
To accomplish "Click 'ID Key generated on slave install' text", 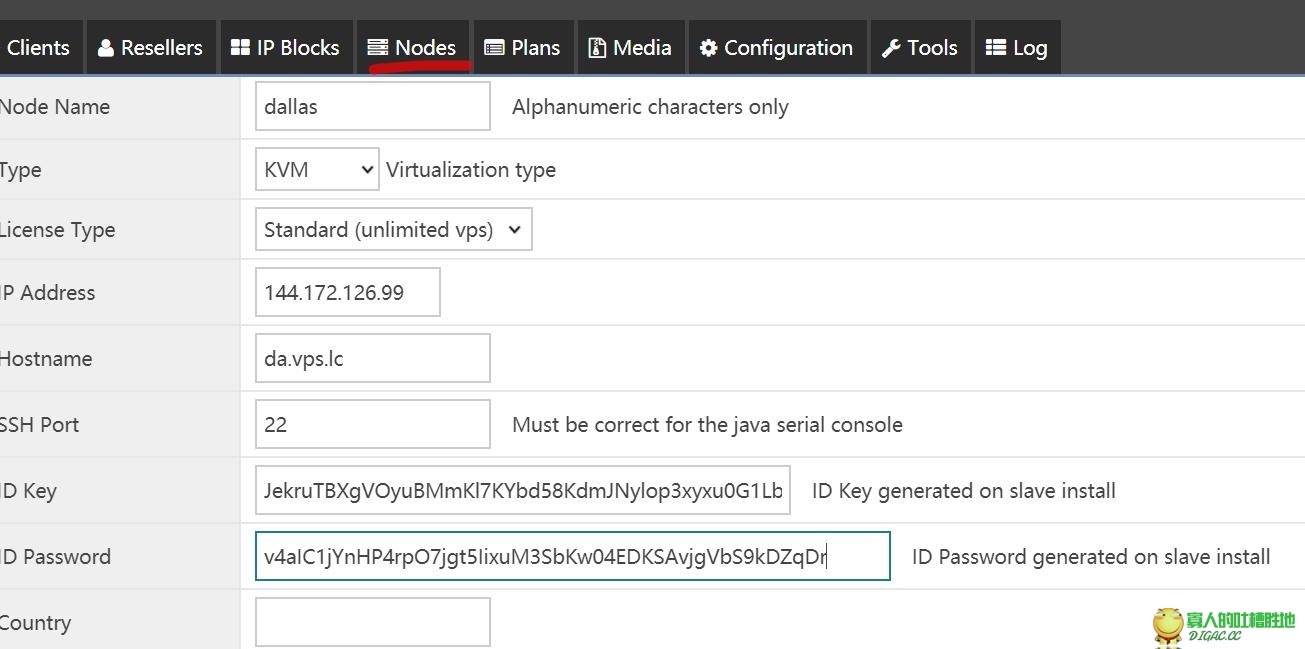I will point(964,491).
